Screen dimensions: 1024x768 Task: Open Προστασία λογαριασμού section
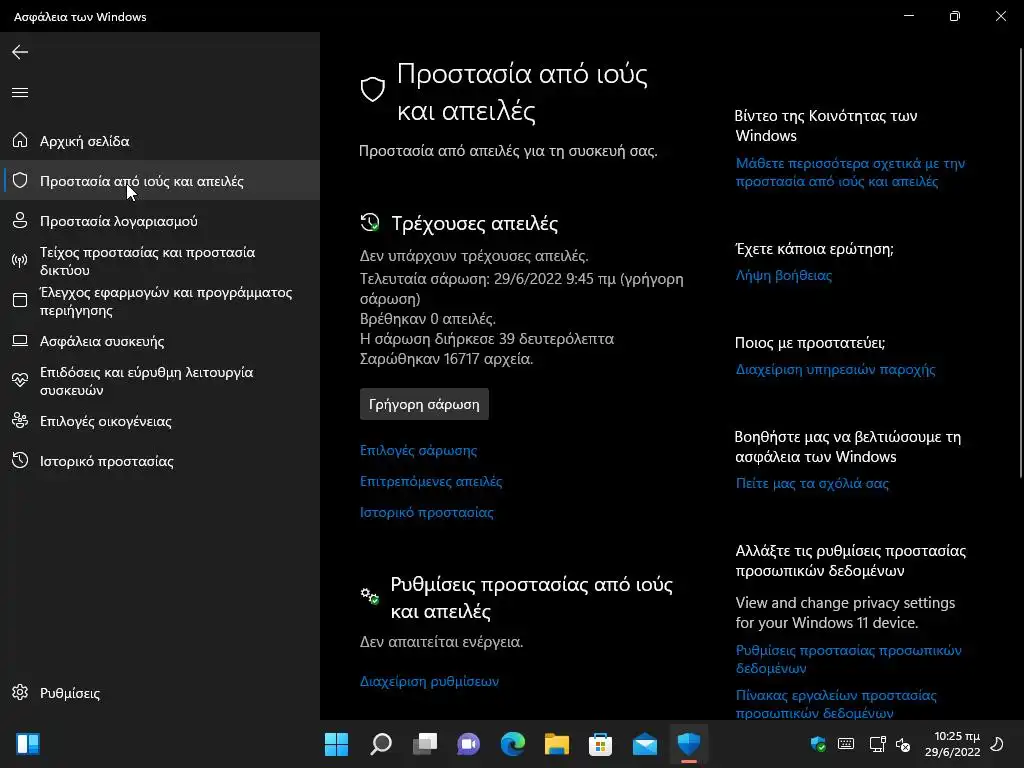160,220
